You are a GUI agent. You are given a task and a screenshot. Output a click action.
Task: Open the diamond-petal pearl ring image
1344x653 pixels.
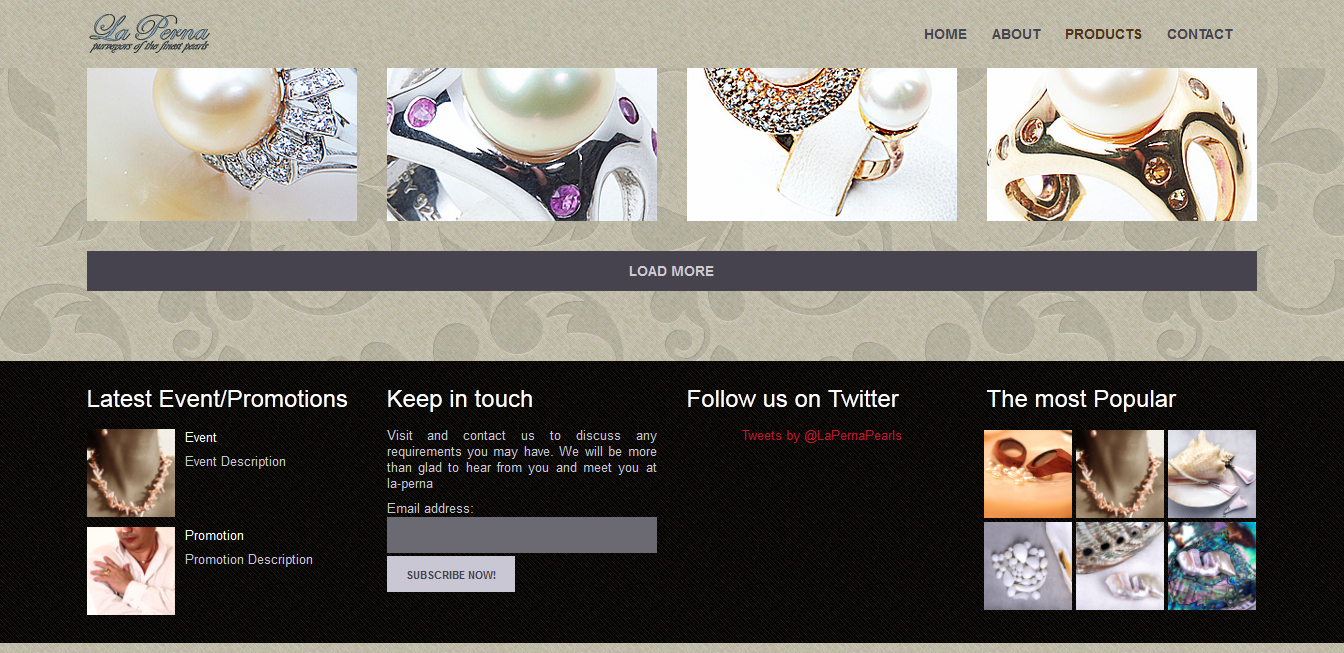pos(222,144)
